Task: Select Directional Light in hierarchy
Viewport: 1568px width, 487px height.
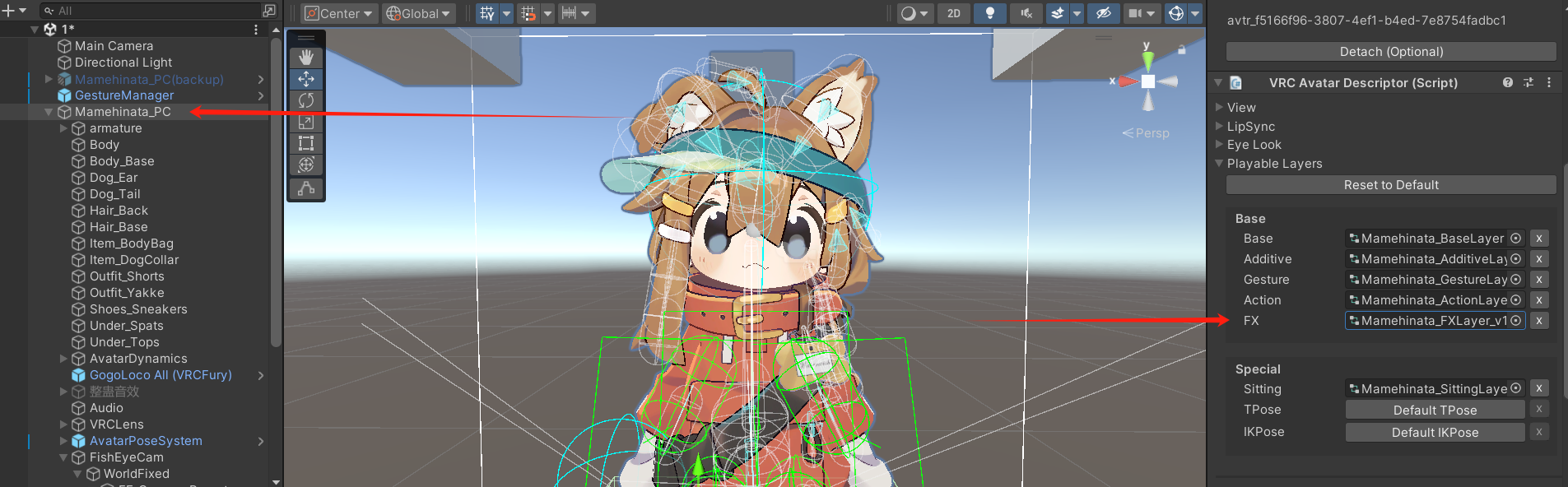Action: click(123, 63)
